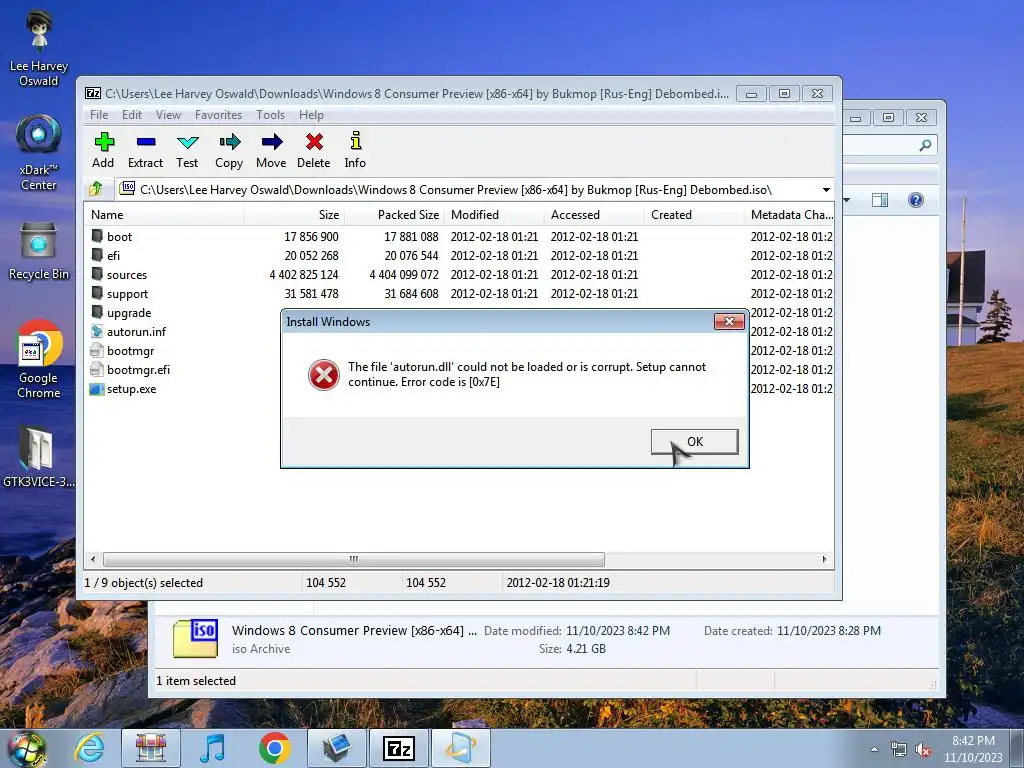The width and height of the screenshot is (1024, 768).
Task: Select the bootmgr.efi file icon
Action: (97, 369)
